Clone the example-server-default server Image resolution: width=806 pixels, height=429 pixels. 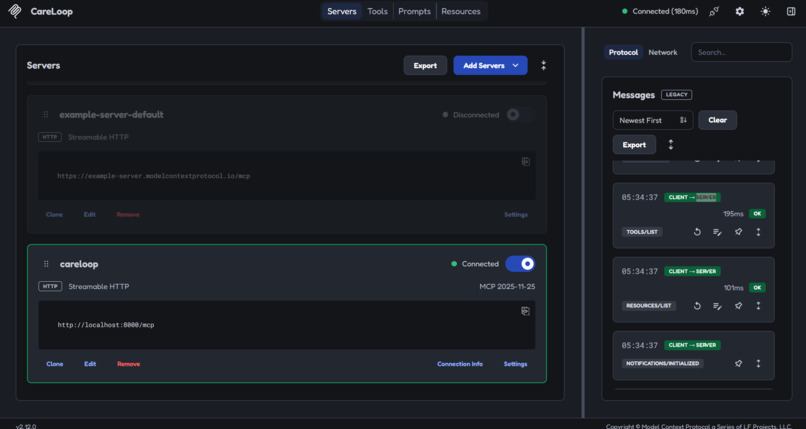point(54,214)
